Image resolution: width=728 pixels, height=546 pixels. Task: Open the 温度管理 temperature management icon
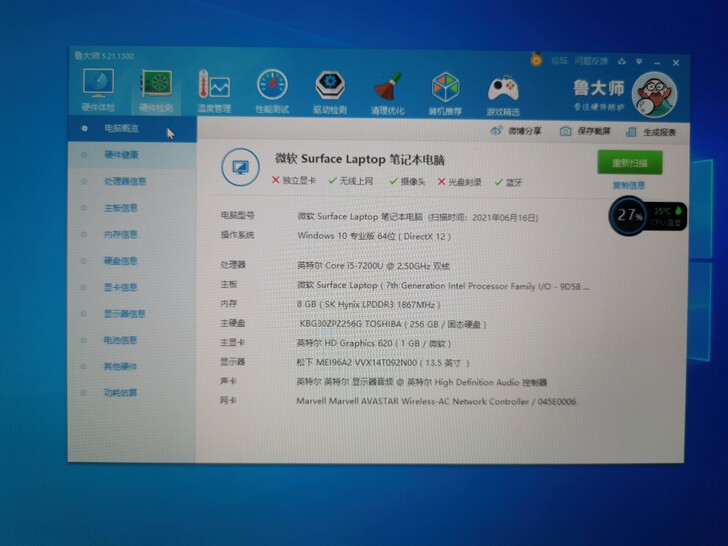point(214,92)
